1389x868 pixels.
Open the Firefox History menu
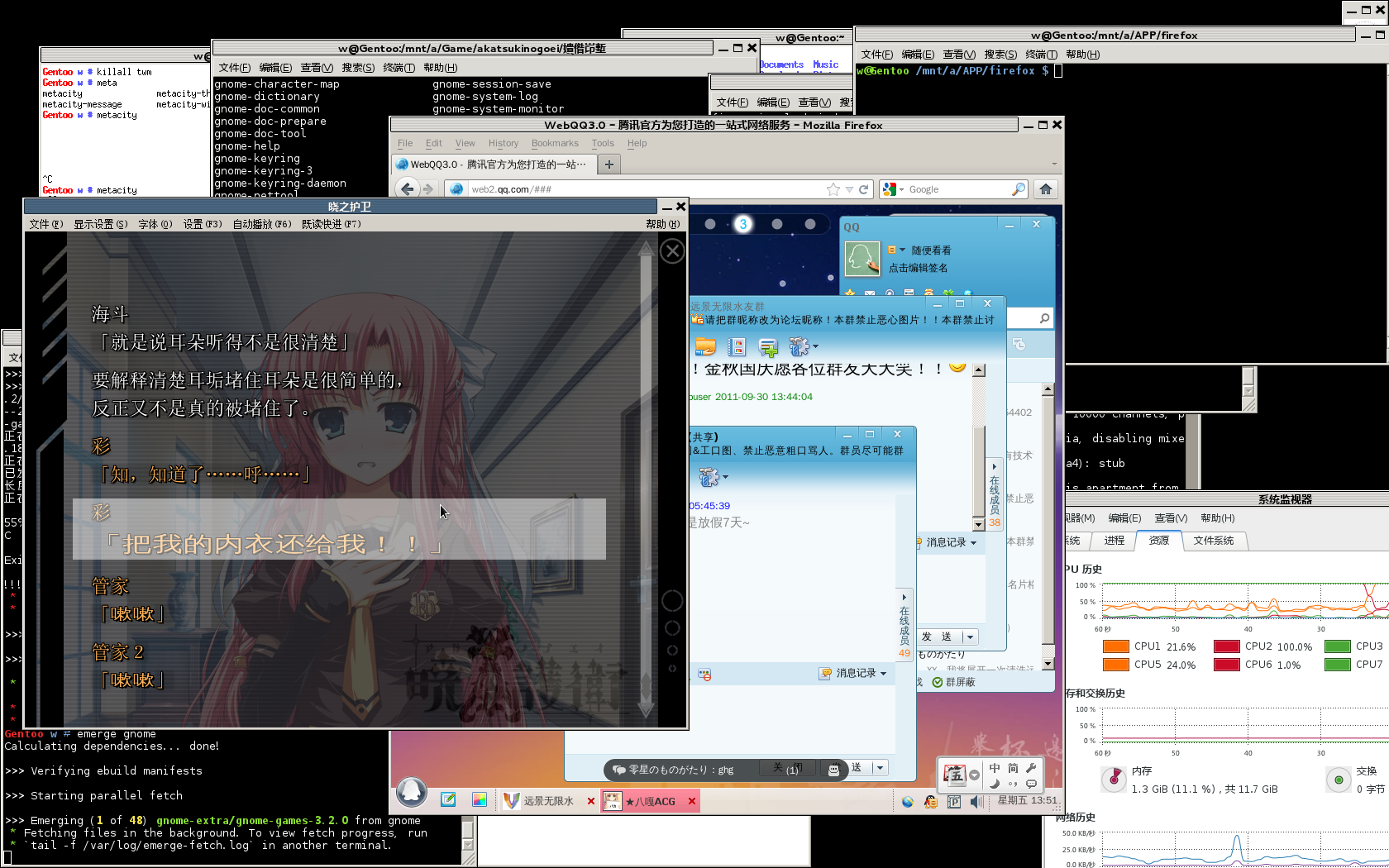(503, 143)
